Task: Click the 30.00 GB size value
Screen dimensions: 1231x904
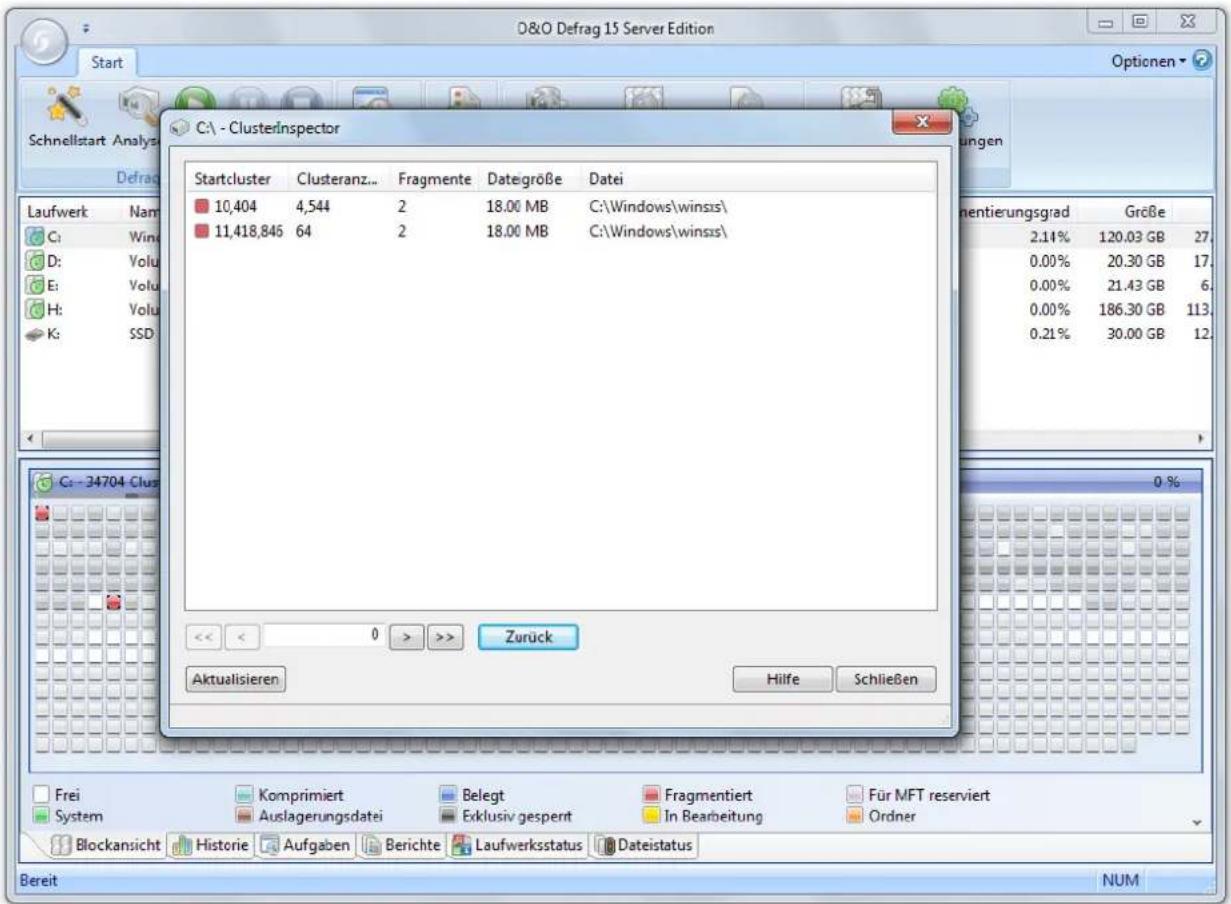Action: 1135,336
